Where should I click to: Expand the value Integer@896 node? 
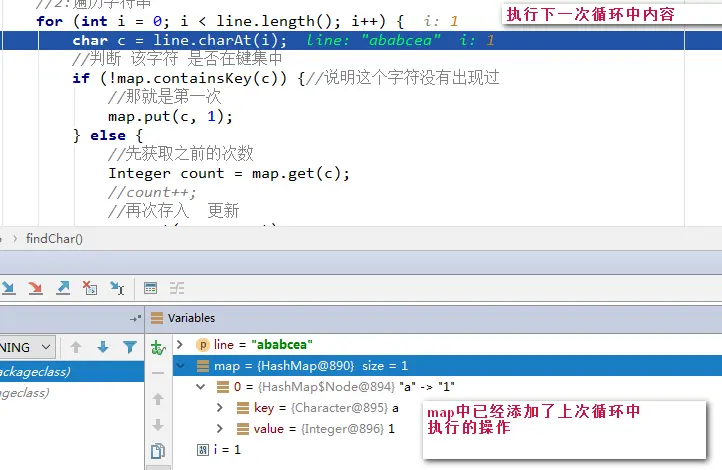[220, 429]
